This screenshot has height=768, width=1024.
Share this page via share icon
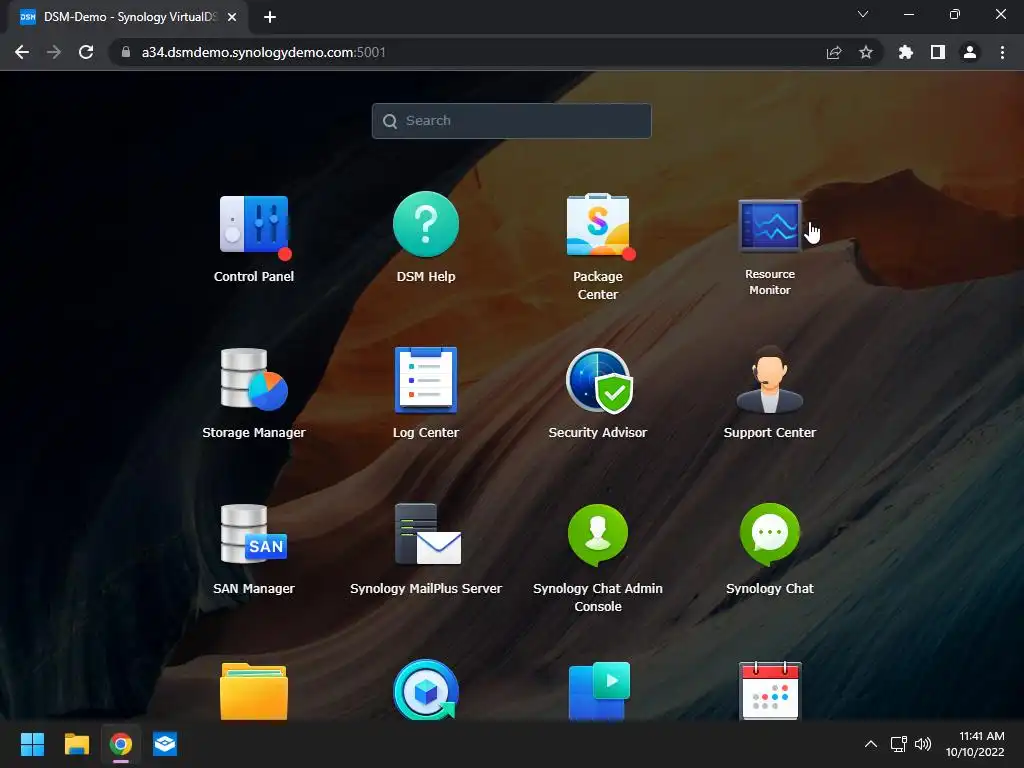[x=834, y=52]
